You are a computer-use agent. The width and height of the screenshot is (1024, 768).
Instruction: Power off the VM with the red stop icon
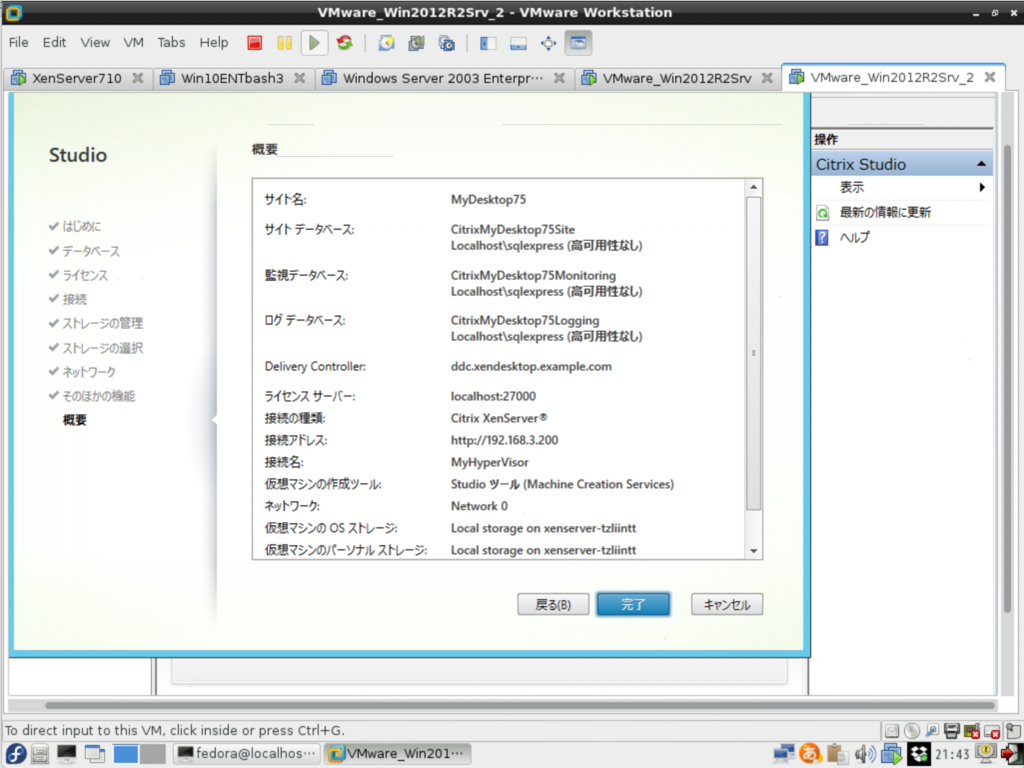pyautogui.click(x=255, y=43)
